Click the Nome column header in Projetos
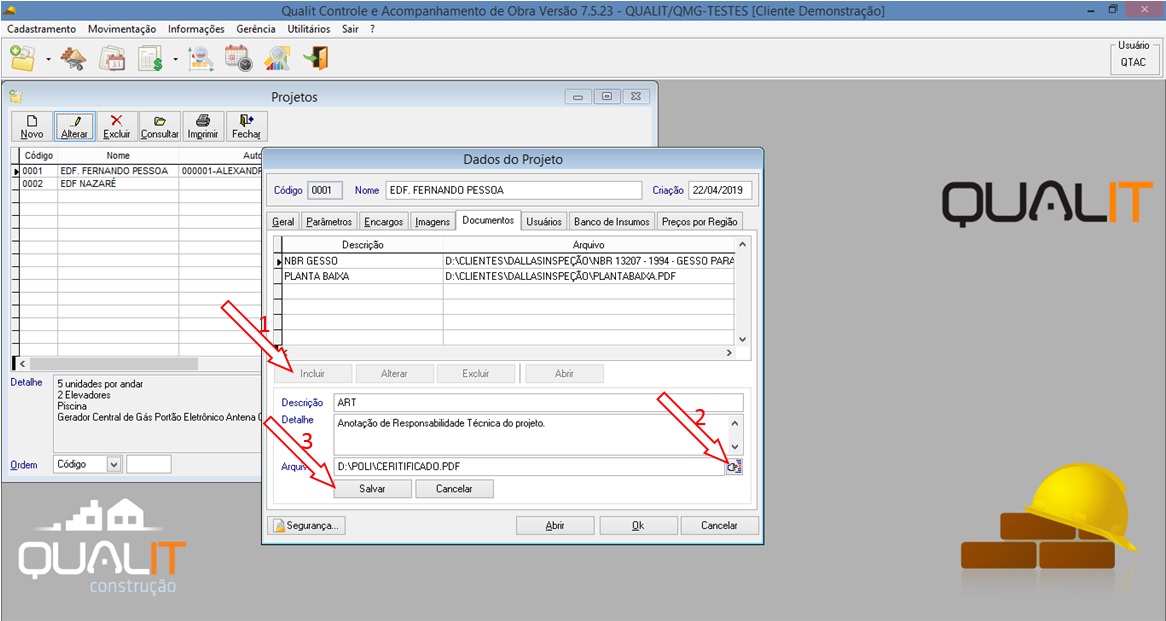The width and height of the screenshot is (1166, 621). [117, 155]
